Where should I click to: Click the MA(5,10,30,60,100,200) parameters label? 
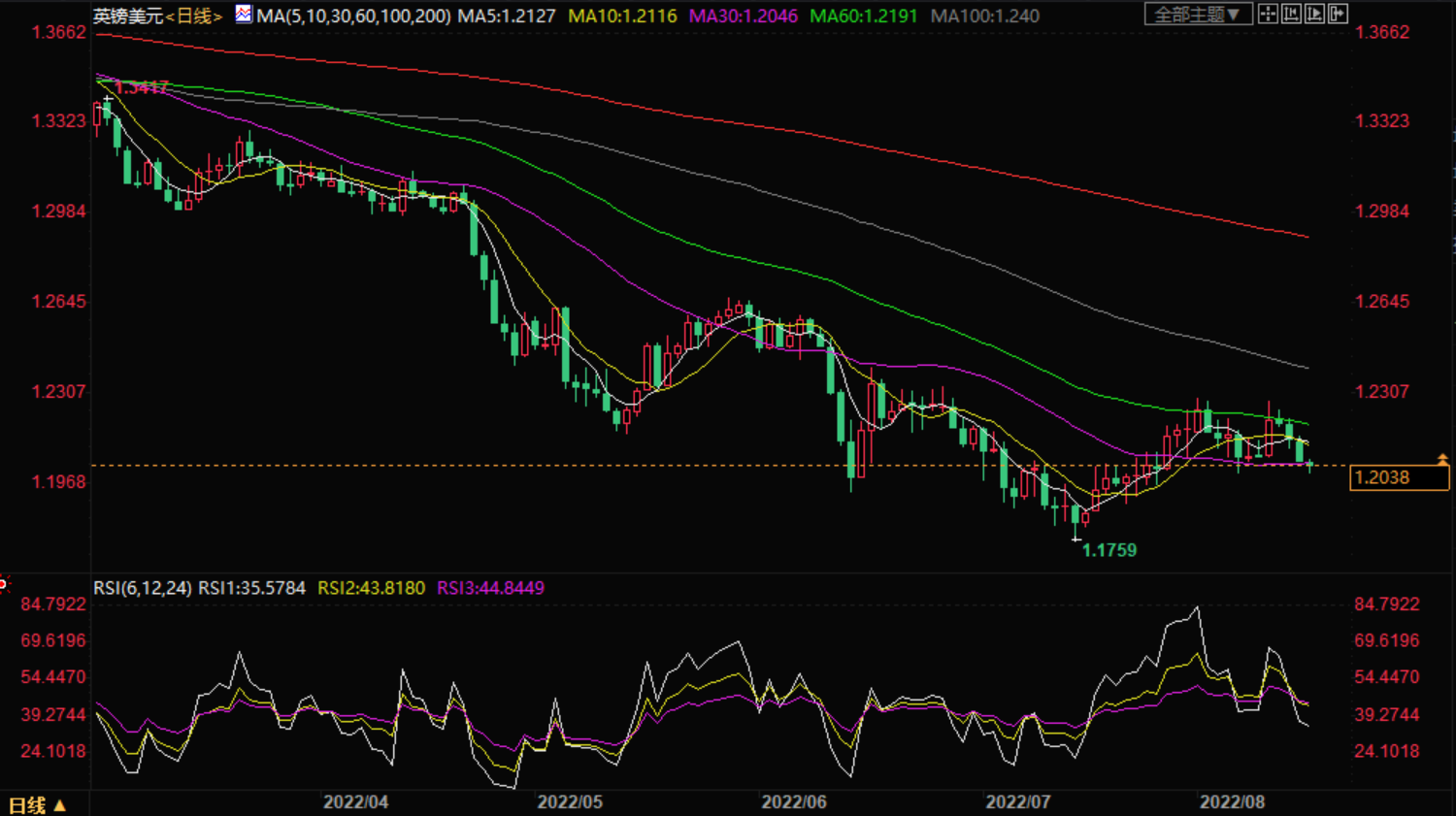tap(353, 16)
